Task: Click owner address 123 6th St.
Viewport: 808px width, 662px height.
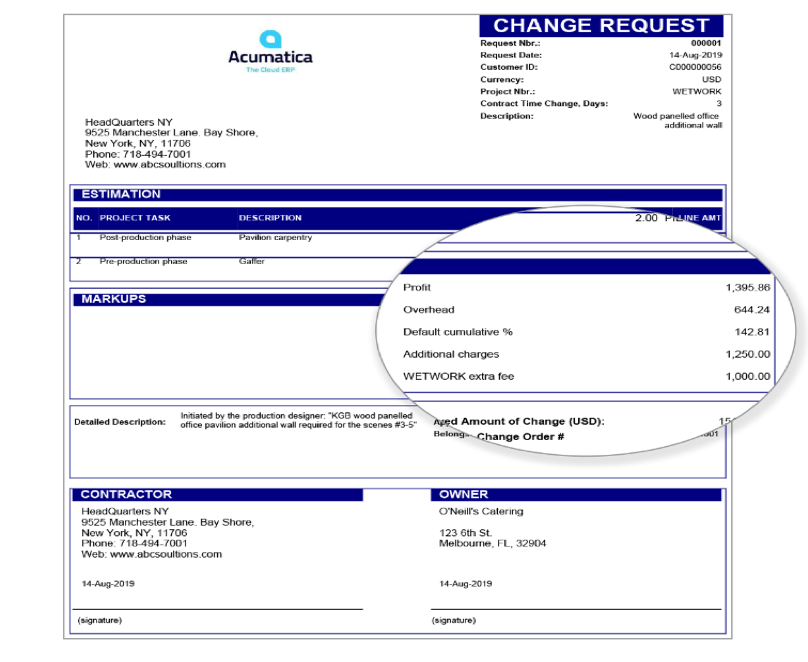Action: (465, 533)
